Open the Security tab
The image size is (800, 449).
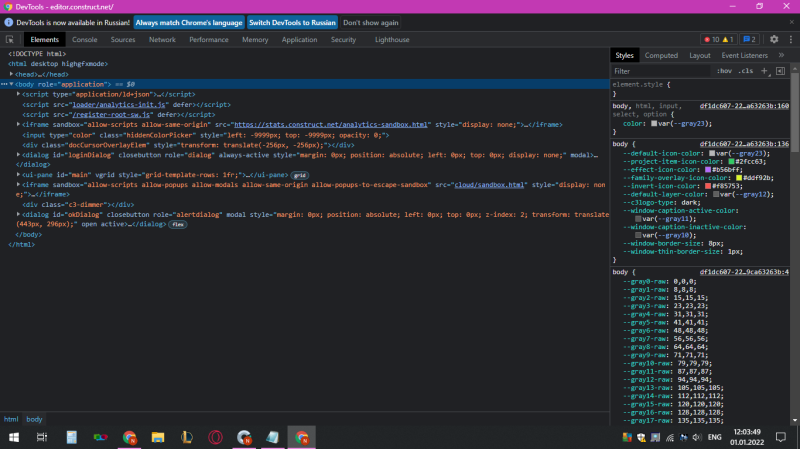click(x=343, y=39)
